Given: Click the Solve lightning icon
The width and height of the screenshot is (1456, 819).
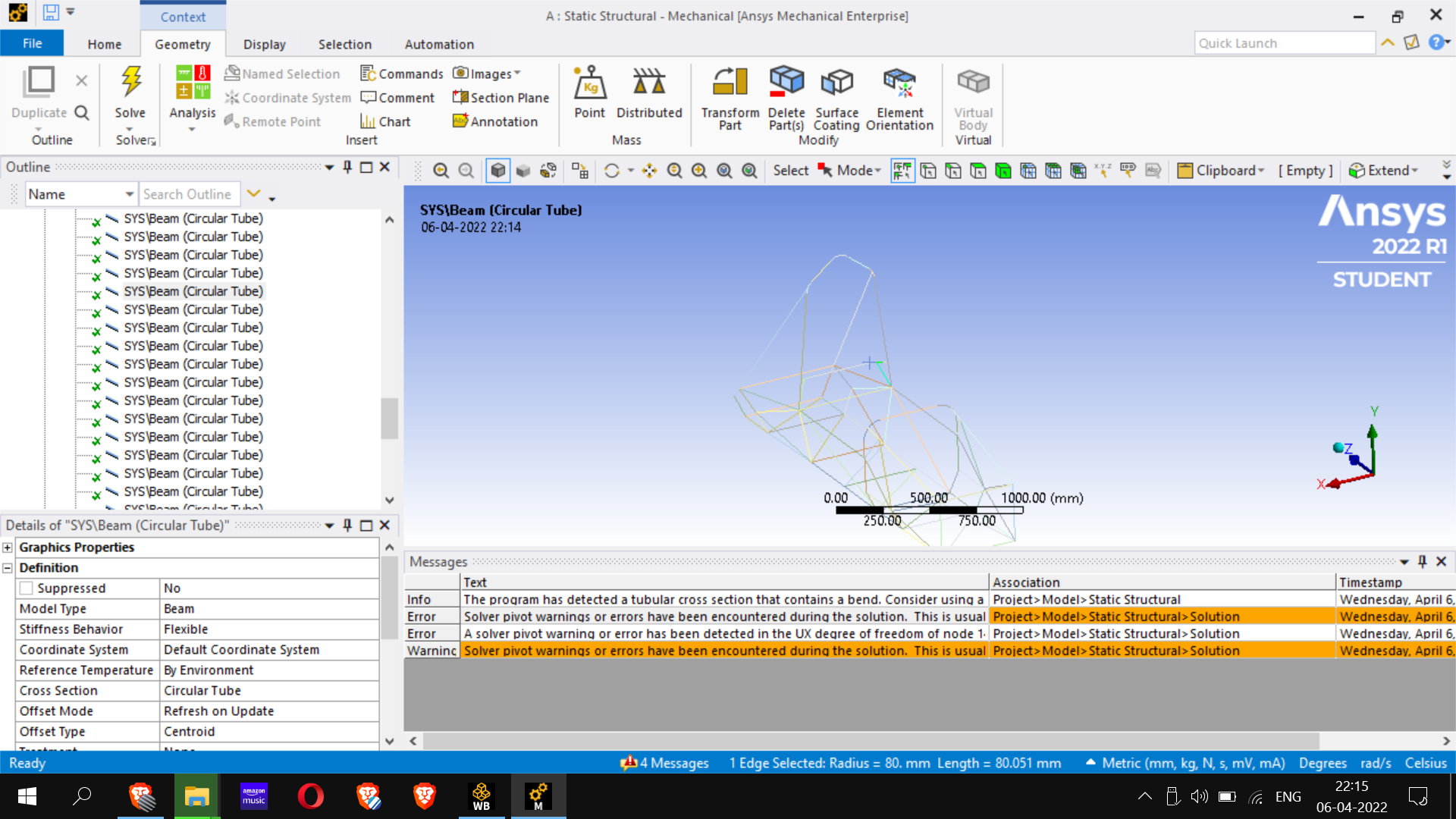Looking at the screenshot, I should tap(130, 82).
